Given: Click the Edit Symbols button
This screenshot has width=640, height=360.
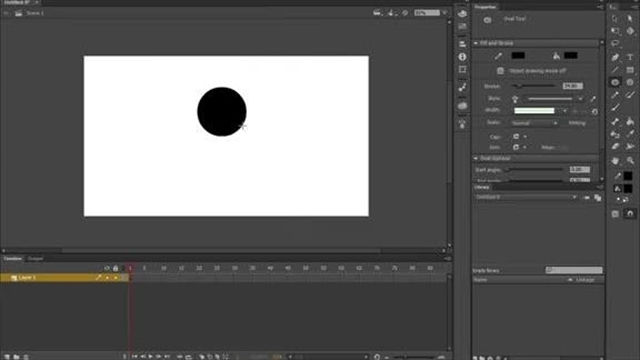Looking at the screenshot, I should pyautogui.click(x=391, y=13).
